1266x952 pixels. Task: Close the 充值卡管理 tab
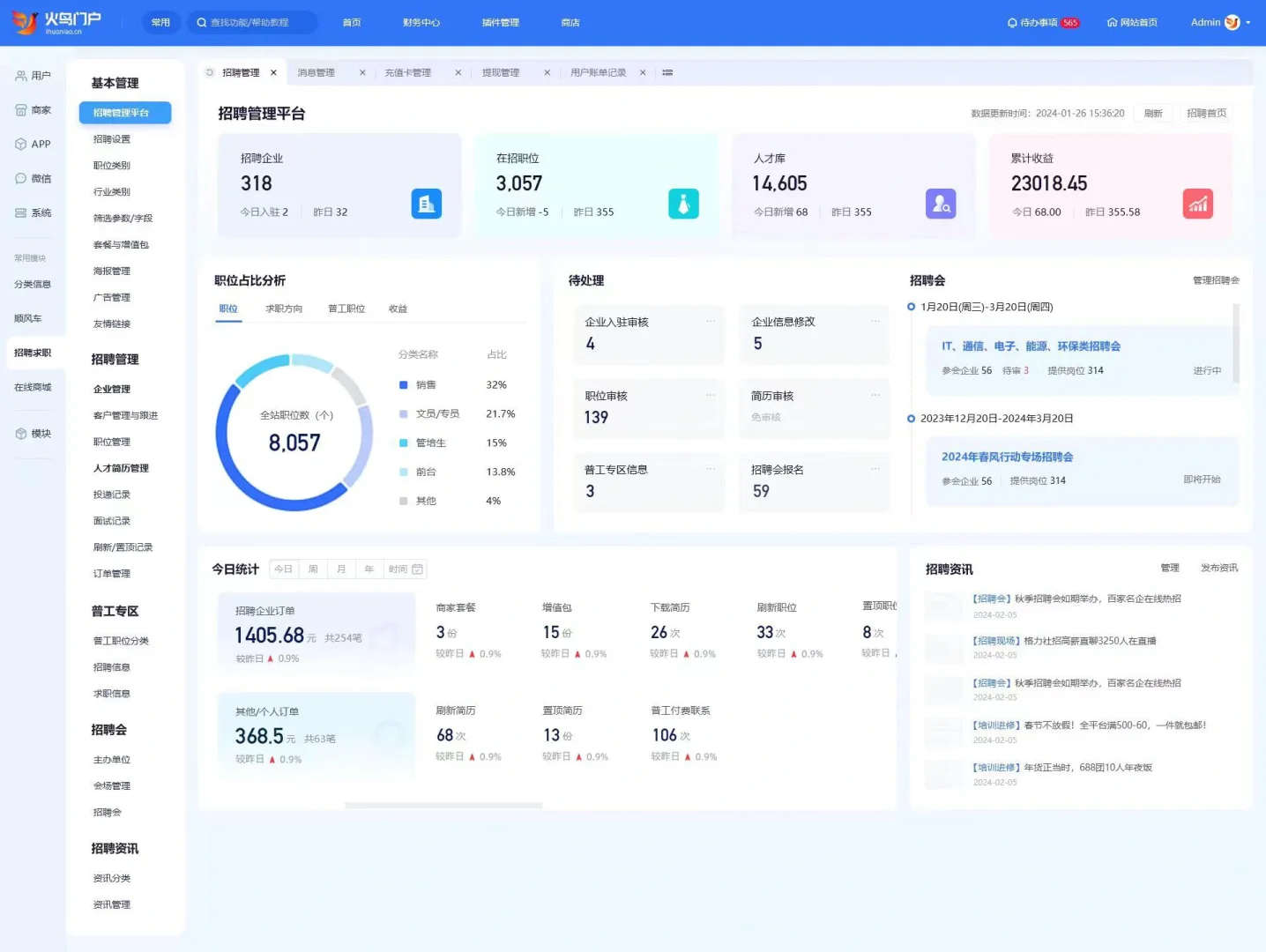tap(458, 72)
